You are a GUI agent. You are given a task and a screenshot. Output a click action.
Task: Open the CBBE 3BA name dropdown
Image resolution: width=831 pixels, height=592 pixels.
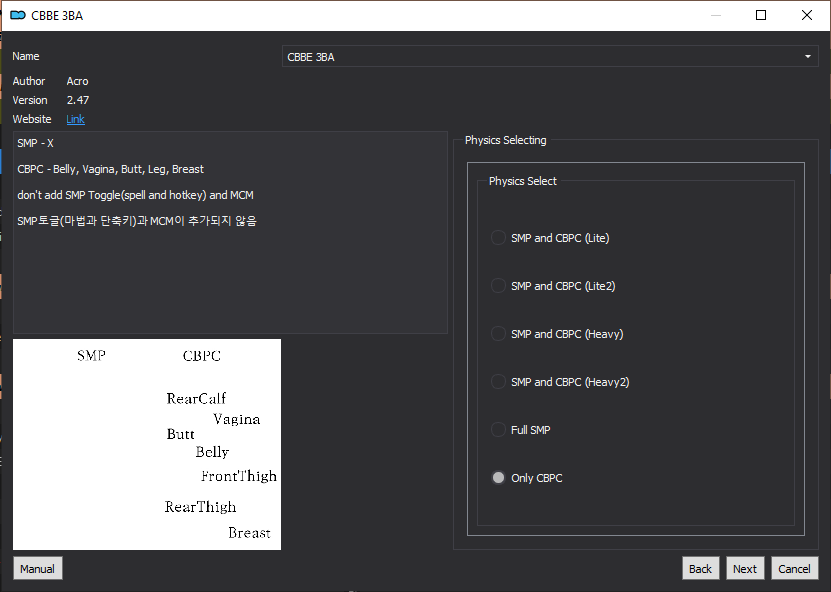pos(550,57)
